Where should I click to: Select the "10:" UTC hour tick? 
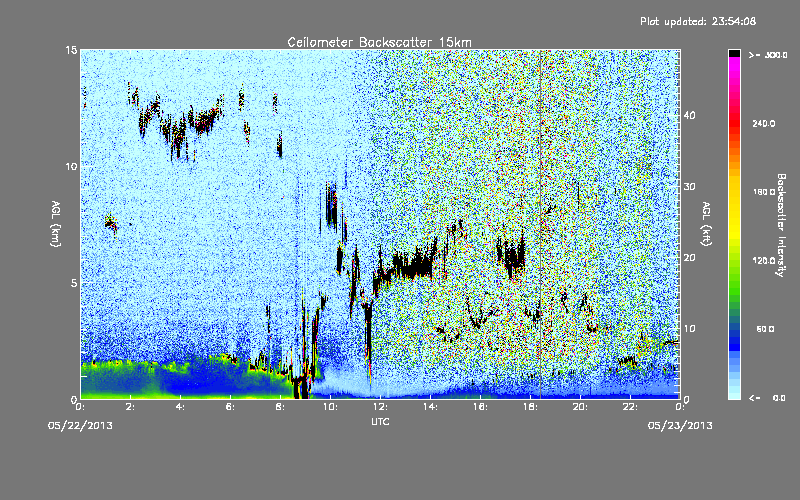pyautogui.click(x=330, y=407)
